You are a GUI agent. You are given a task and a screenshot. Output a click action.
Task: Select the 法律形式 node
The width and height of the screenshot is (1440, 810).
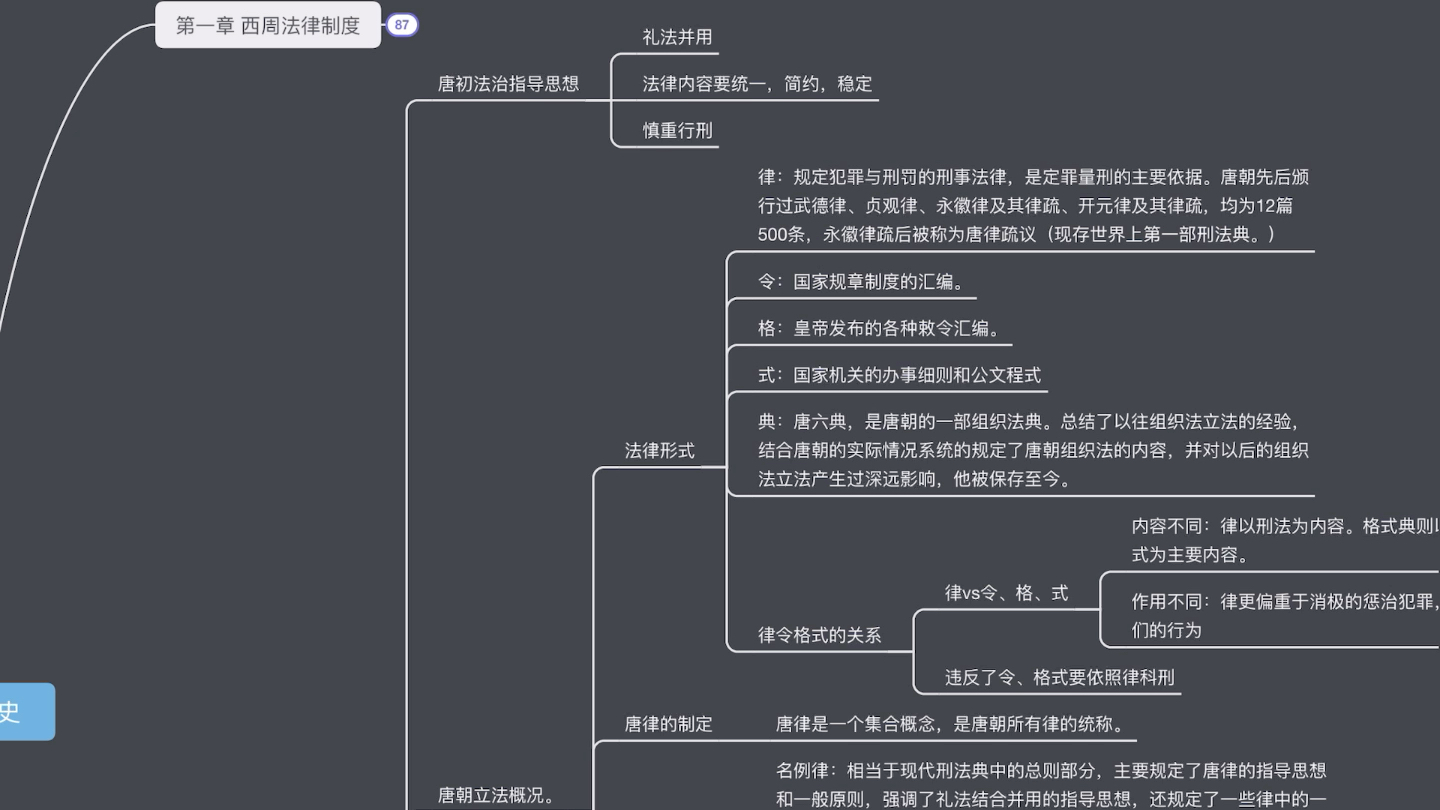659,451
